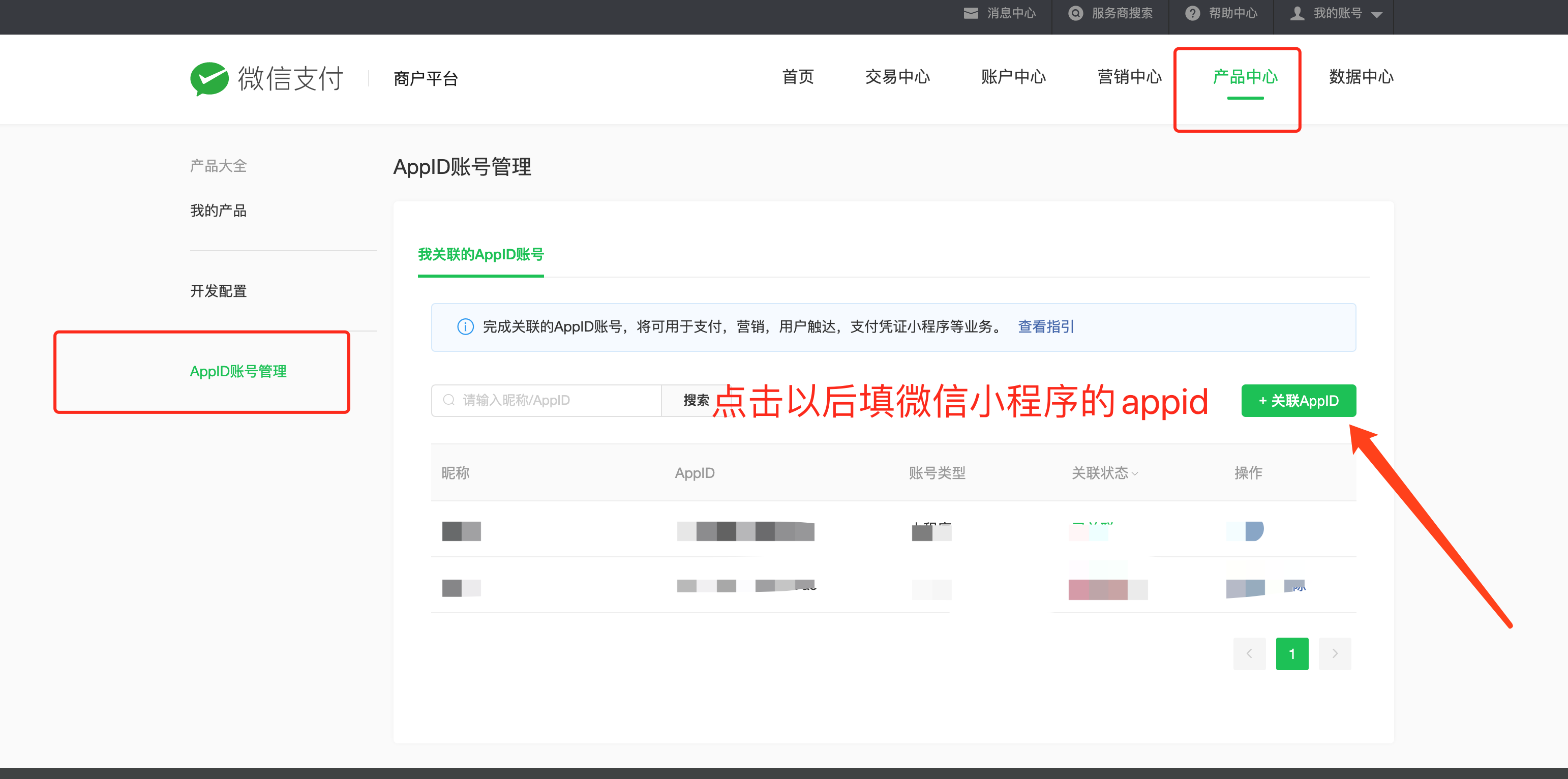1568x779 pixels.
Task: Open the 查看指引 link
Action: point(1046,327)
